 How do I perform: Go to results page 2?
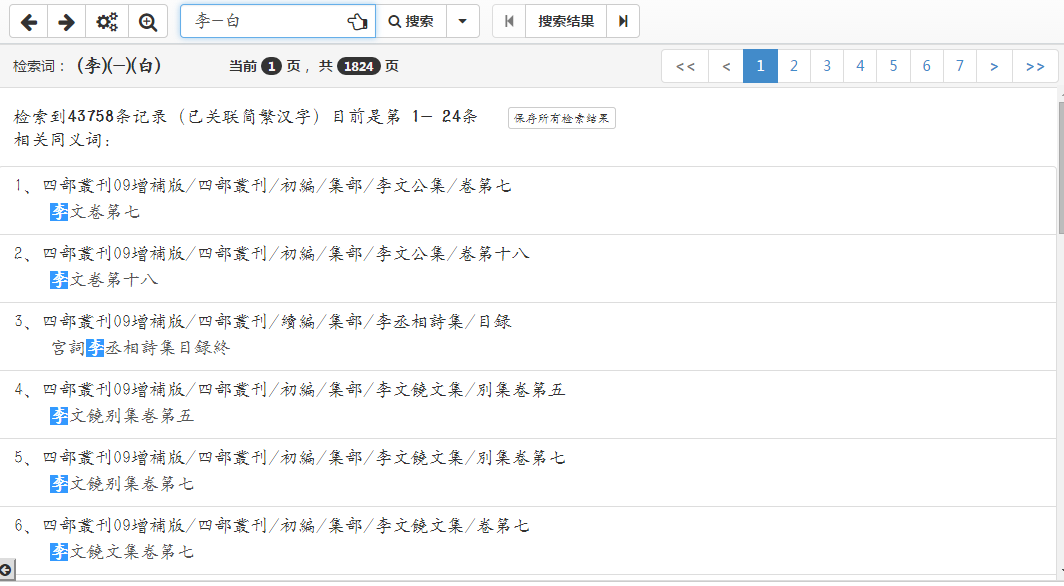[x=794, y=66]
